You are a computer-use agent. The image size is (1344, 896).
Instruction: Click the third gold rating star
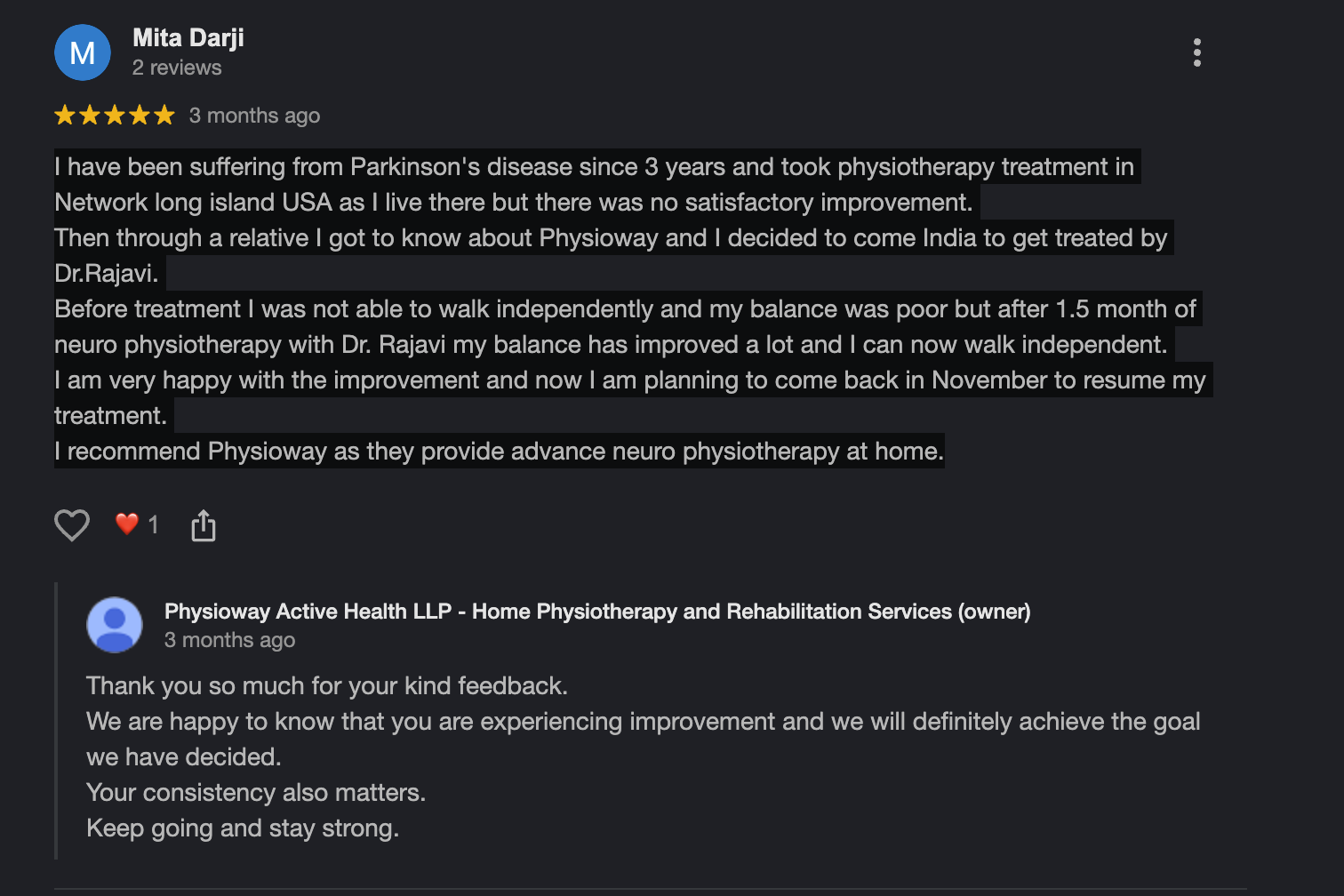[115, 115]
